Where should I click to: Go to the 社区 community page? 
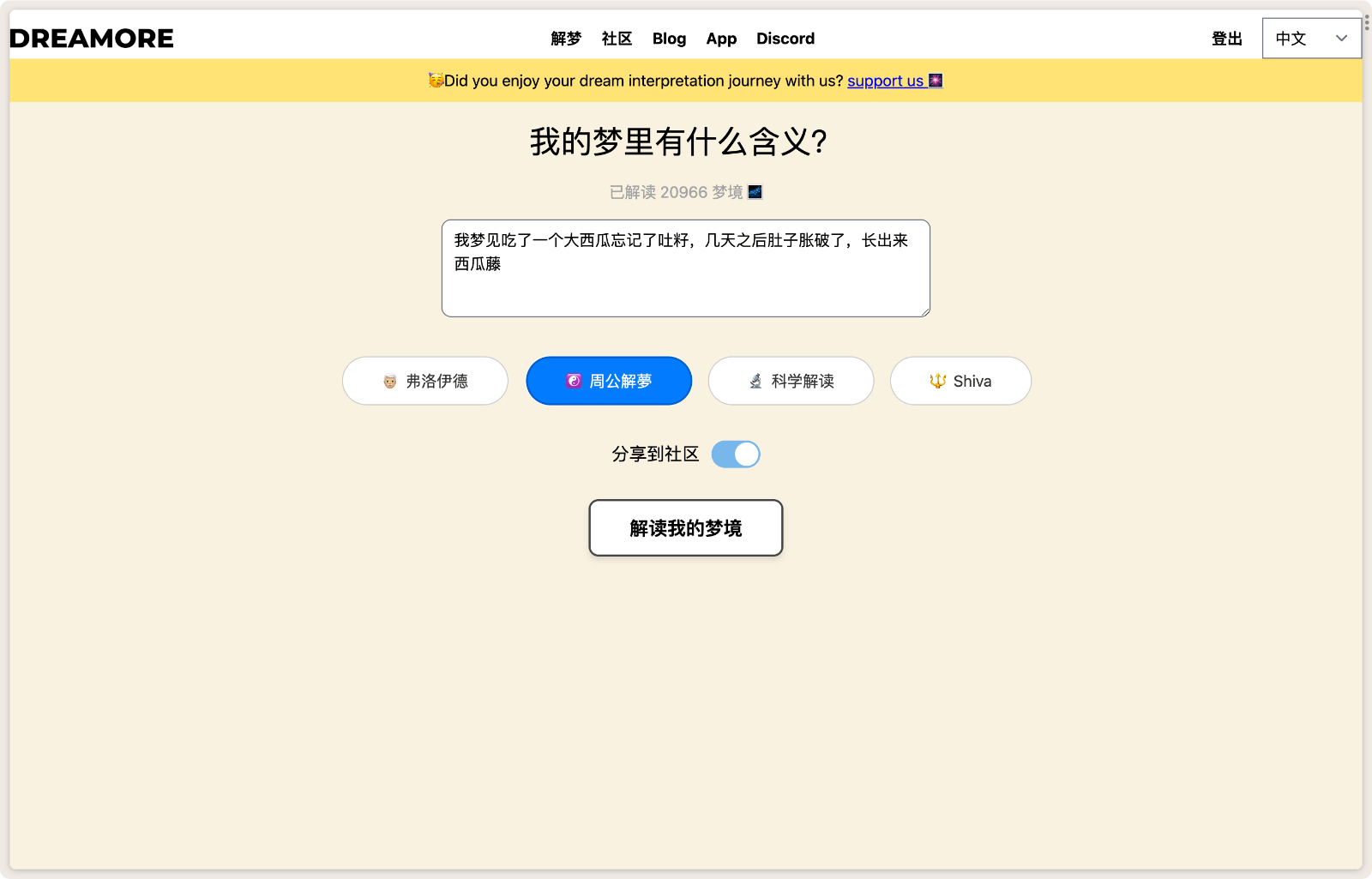(617, 39)
